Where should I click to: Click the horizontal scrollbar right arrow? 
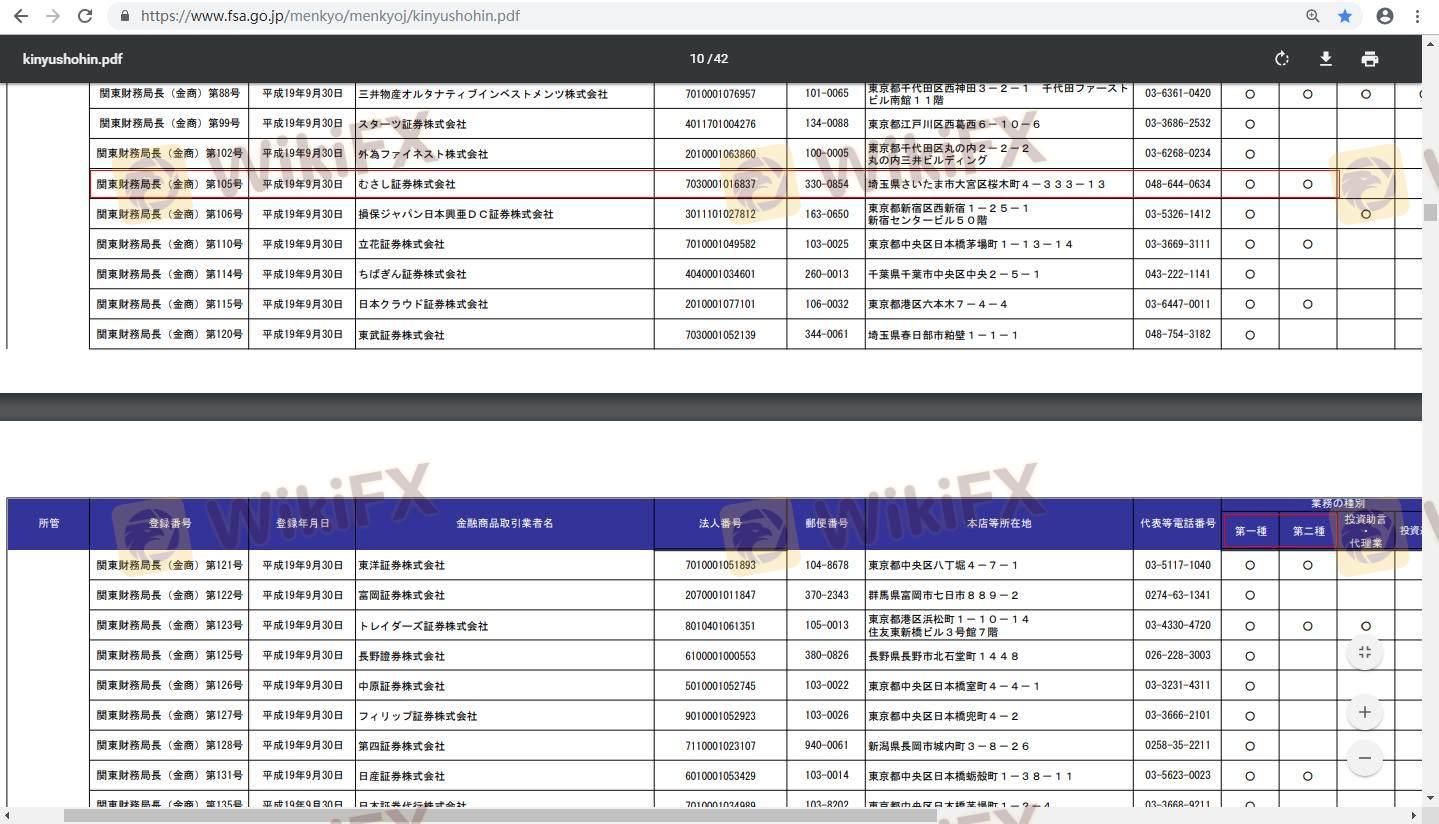pyautogui.click(x=1414, y=816)
